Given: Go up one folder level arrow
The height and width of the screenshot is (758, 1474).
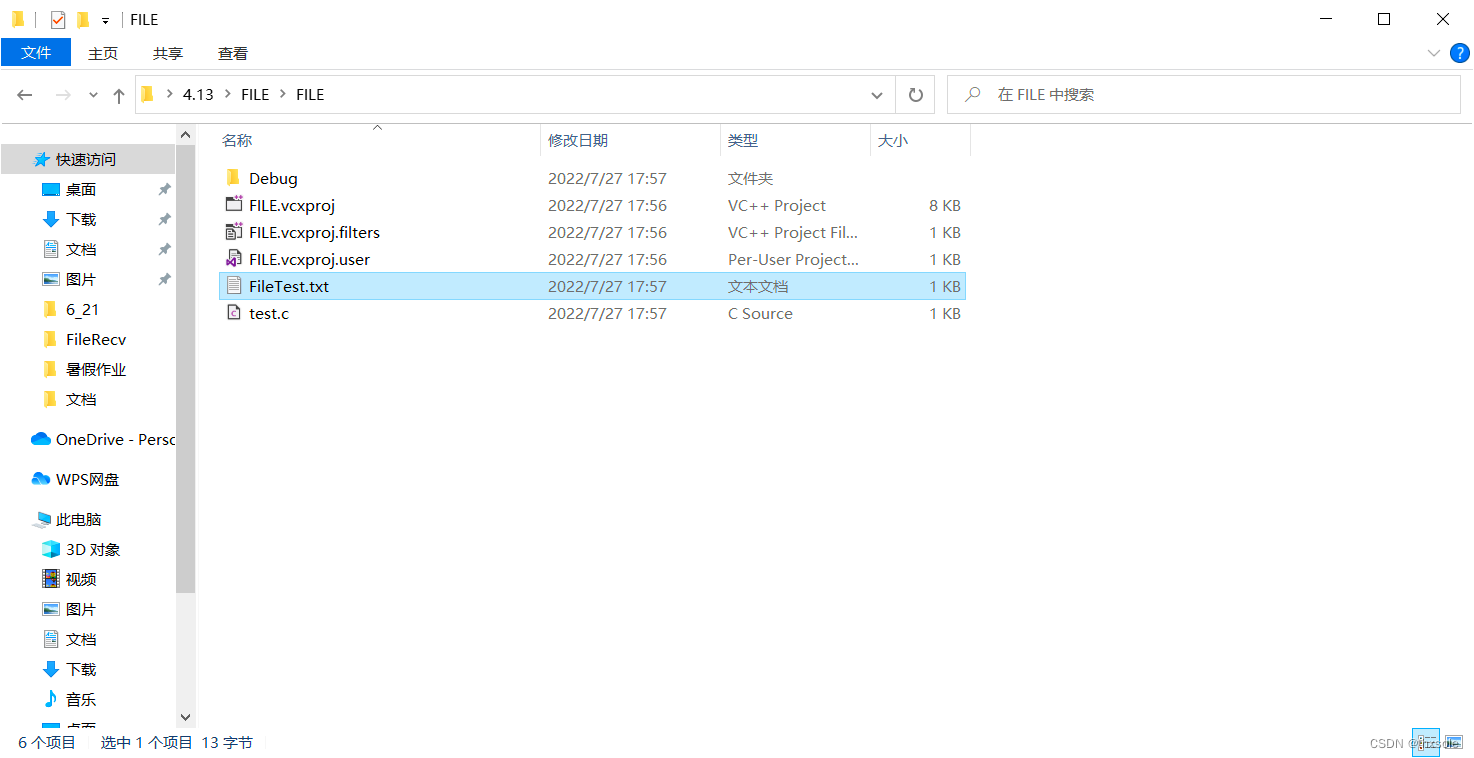Looking at the screenshot, I should click(119, 95).
